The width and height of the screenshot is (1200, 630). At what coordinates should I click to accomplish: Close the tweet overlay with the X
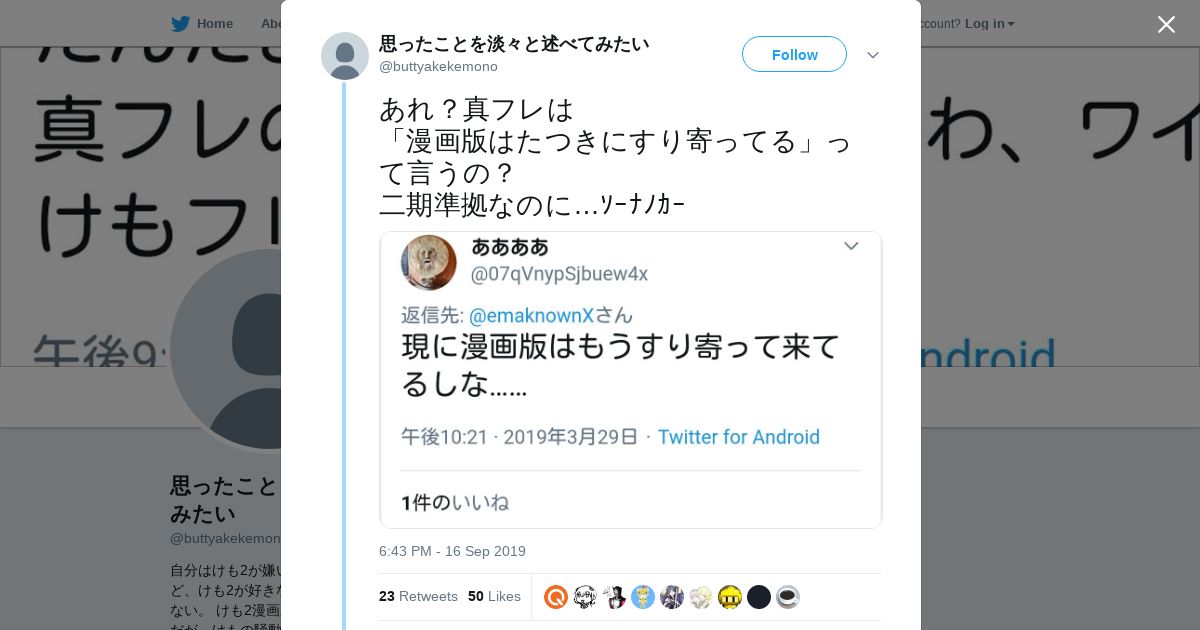pyautogui.click(x=1166, y=25)
